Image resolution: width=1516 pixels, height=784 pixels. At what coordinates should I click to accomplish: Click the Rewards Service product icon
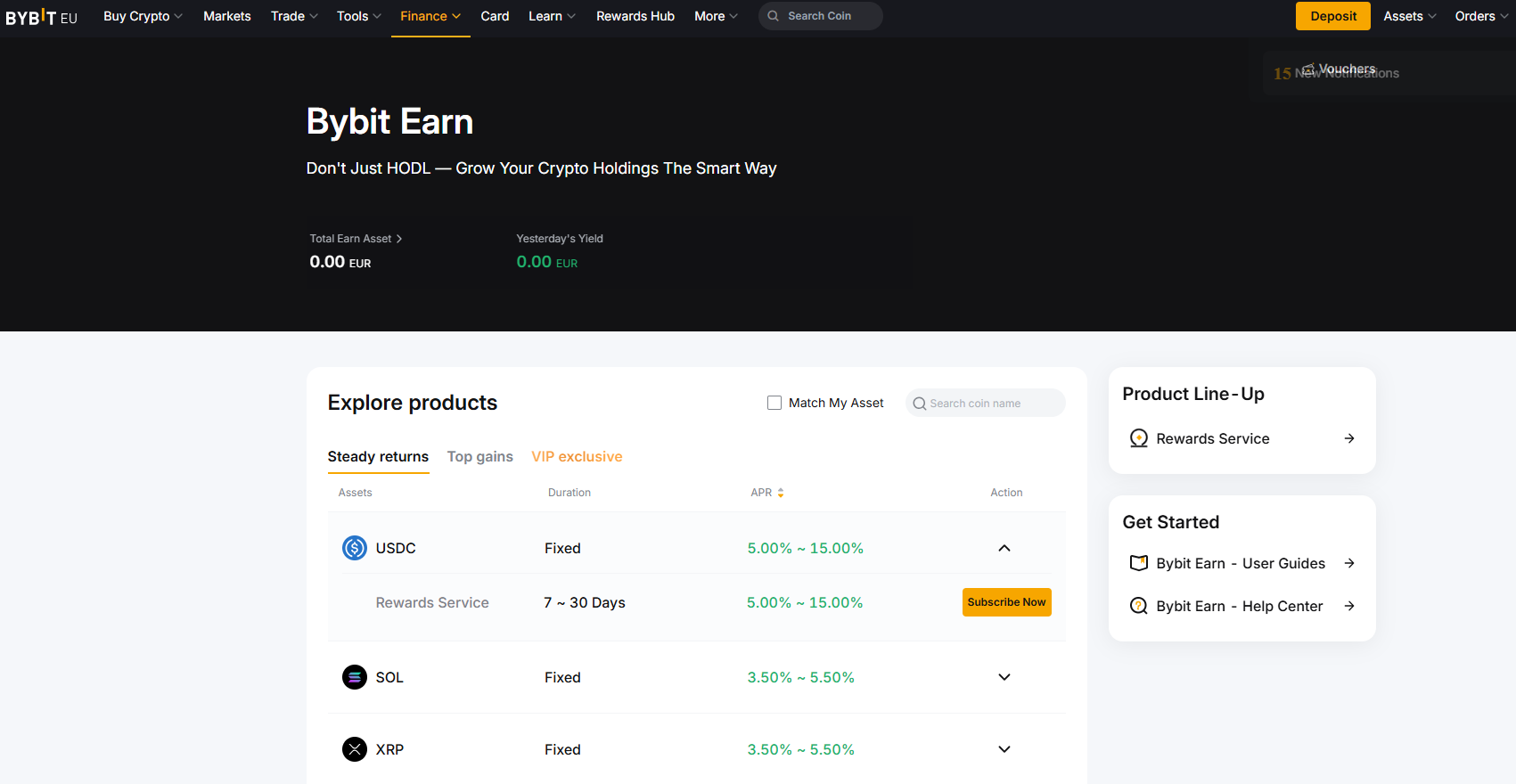tap(1138, 438)
